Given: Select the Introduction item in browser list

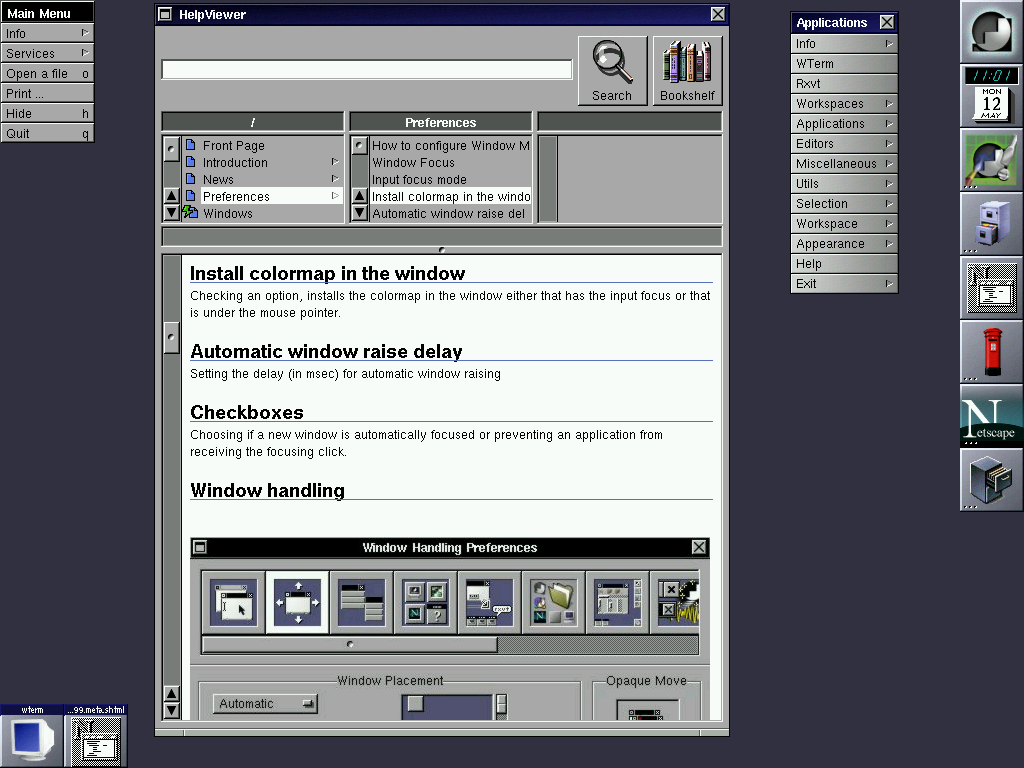Looking at the screenshot, I should click(x=236, y=163).
